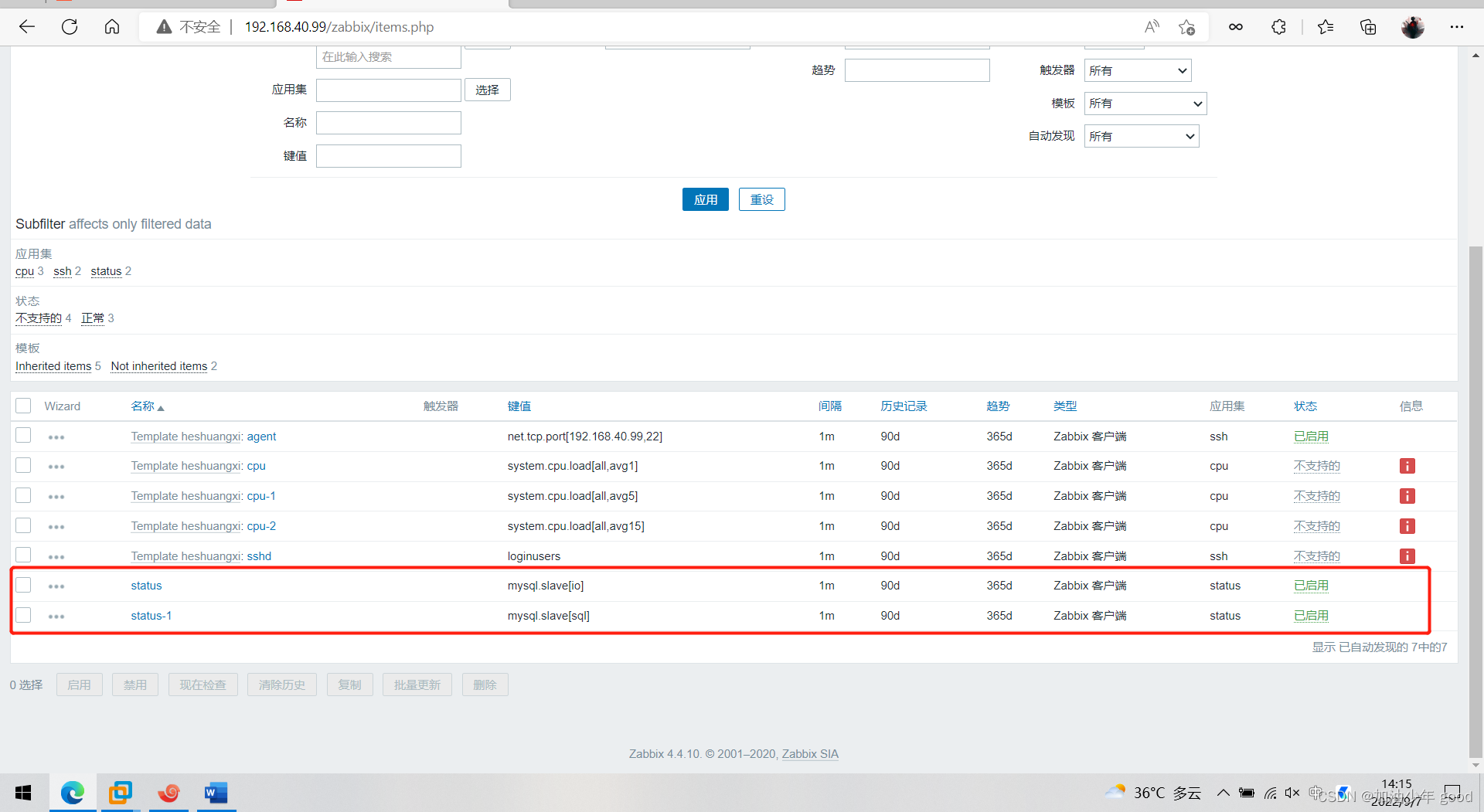Click the page vertical scrollbar

tap(1475, 502)
